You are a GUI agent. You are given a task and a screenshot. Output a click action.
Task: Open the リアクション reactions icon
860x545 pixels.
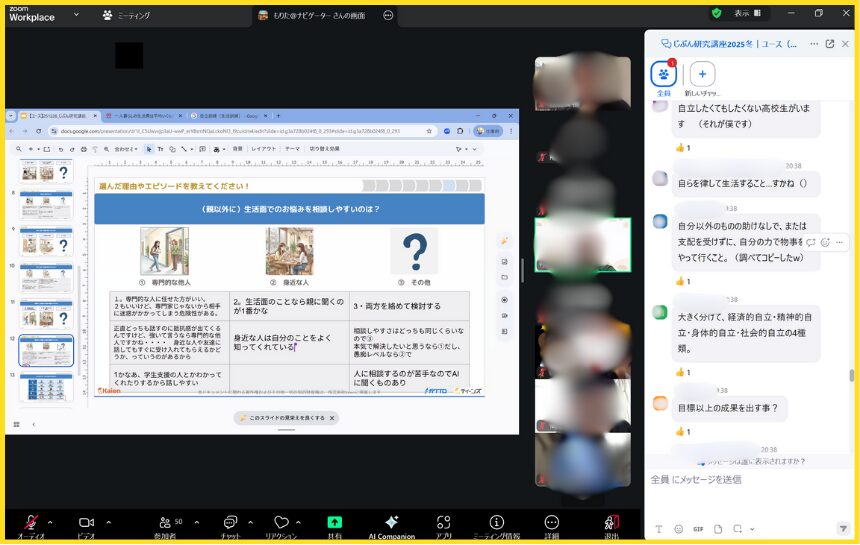(x=281, y=525)
